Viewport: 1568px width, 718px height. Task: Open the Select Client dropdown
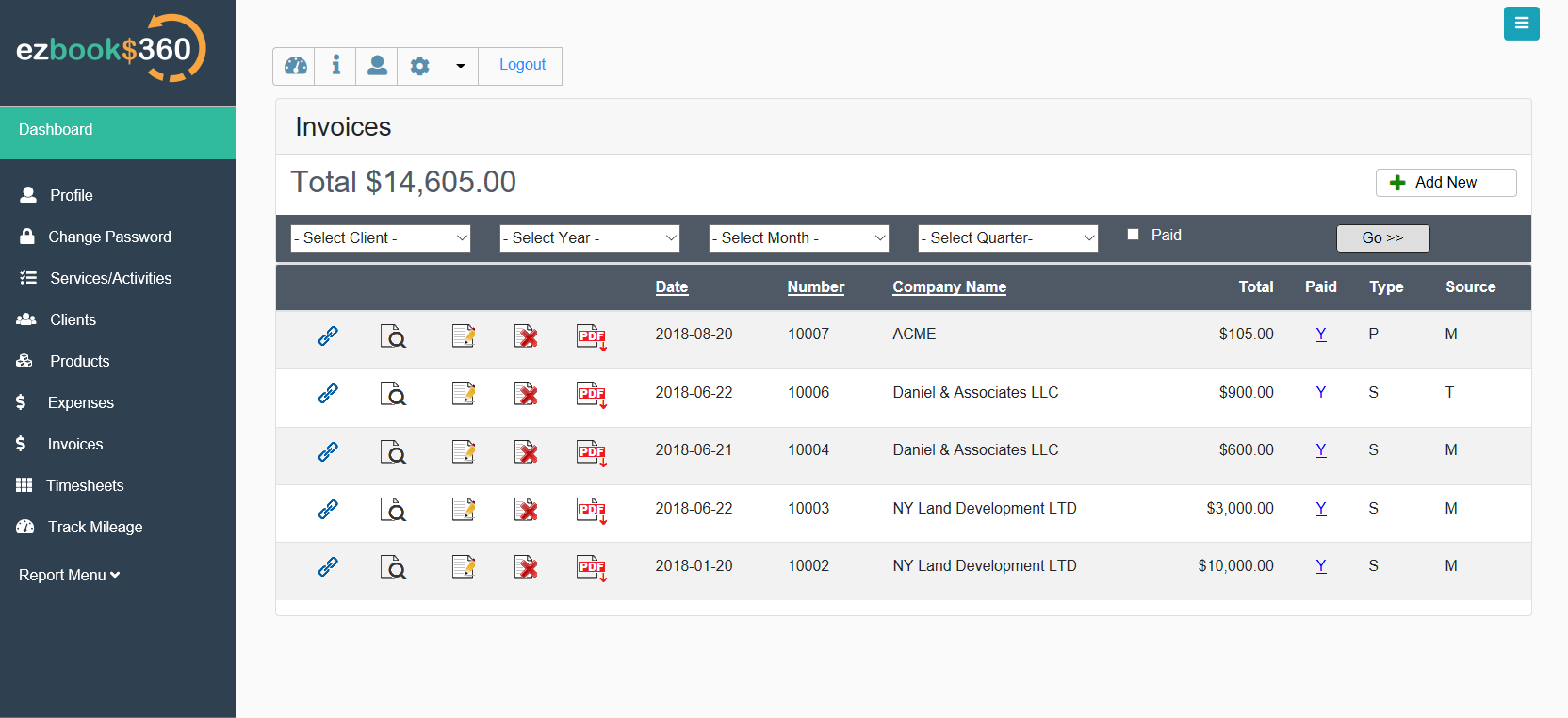(381, 238)
